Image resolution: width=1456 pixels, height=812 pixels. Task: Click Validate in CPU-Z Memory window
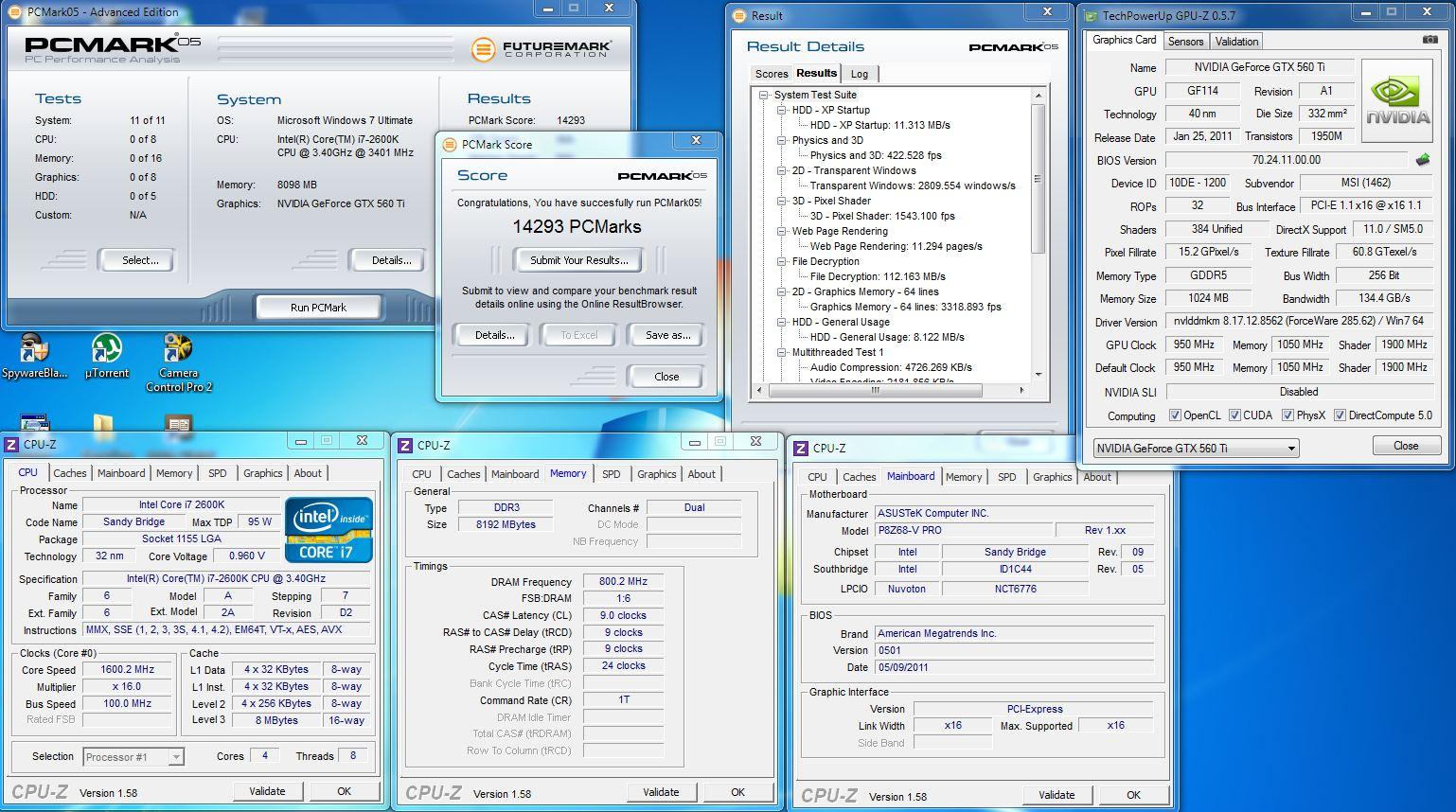coord(661,792)
